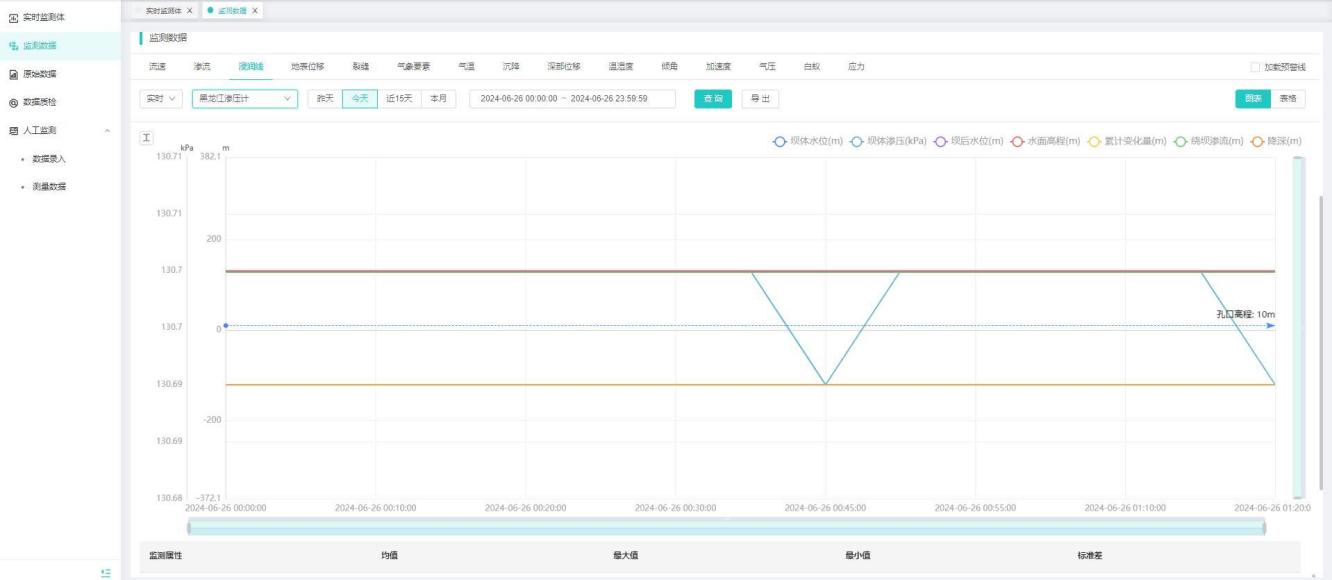Toggle the 降深(m) legend series

pos(1258,141)
